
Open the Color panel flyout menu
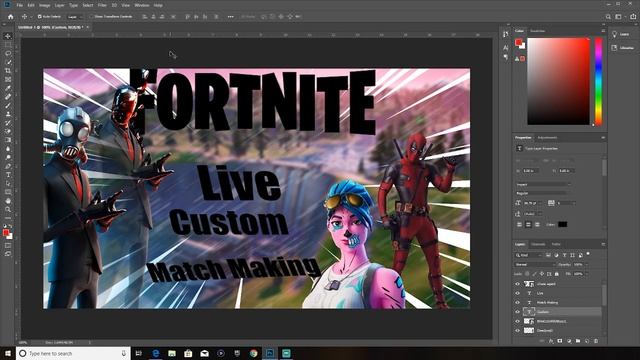(603, 31)
